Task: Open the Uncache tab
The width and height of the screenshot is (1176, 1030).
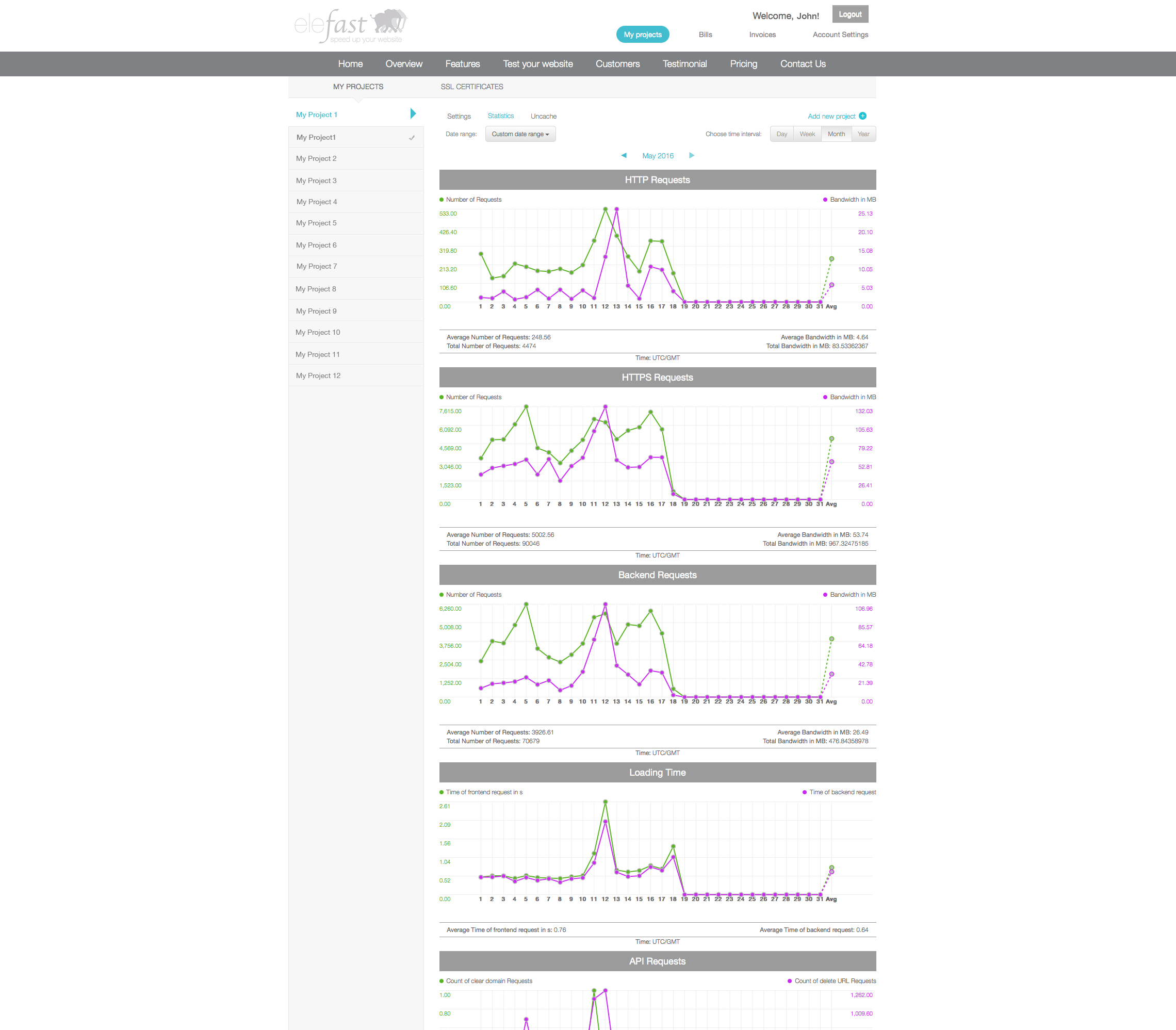Action: 543,117
